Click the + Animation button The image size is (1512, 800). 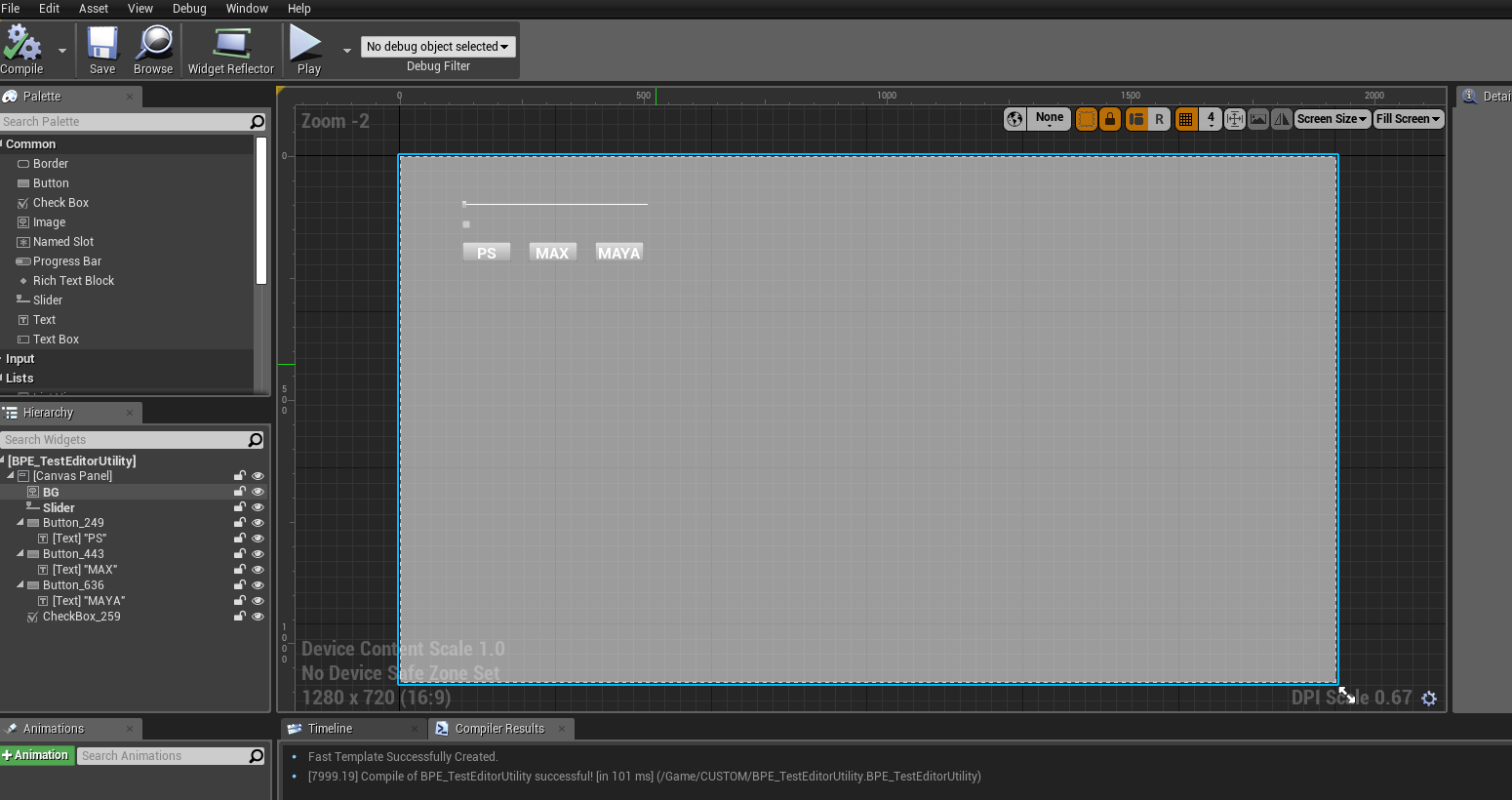[x=37, y=755]
